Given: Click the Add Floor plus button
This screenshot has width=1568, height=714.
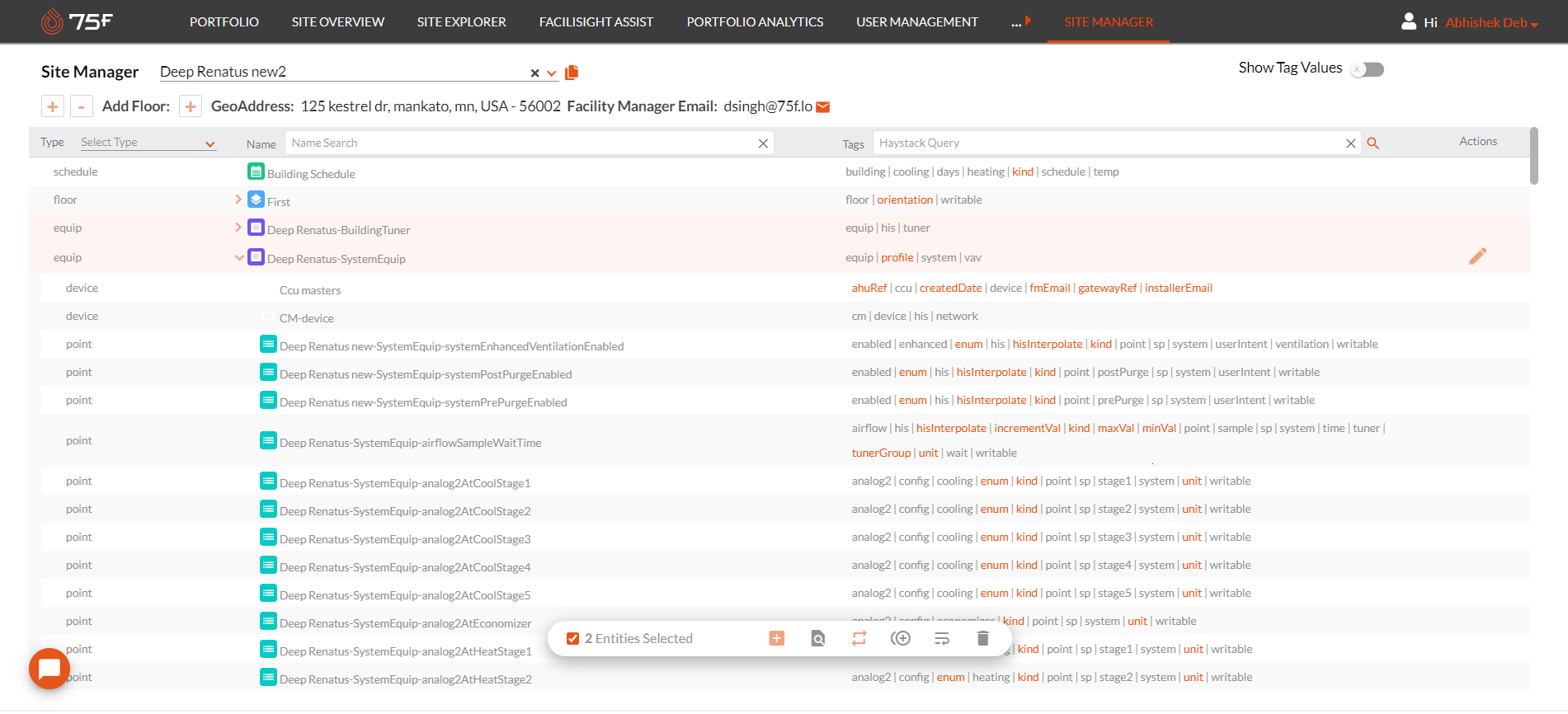Looking at the screenshot, I should pyautogui.click(x=191, y=106).
